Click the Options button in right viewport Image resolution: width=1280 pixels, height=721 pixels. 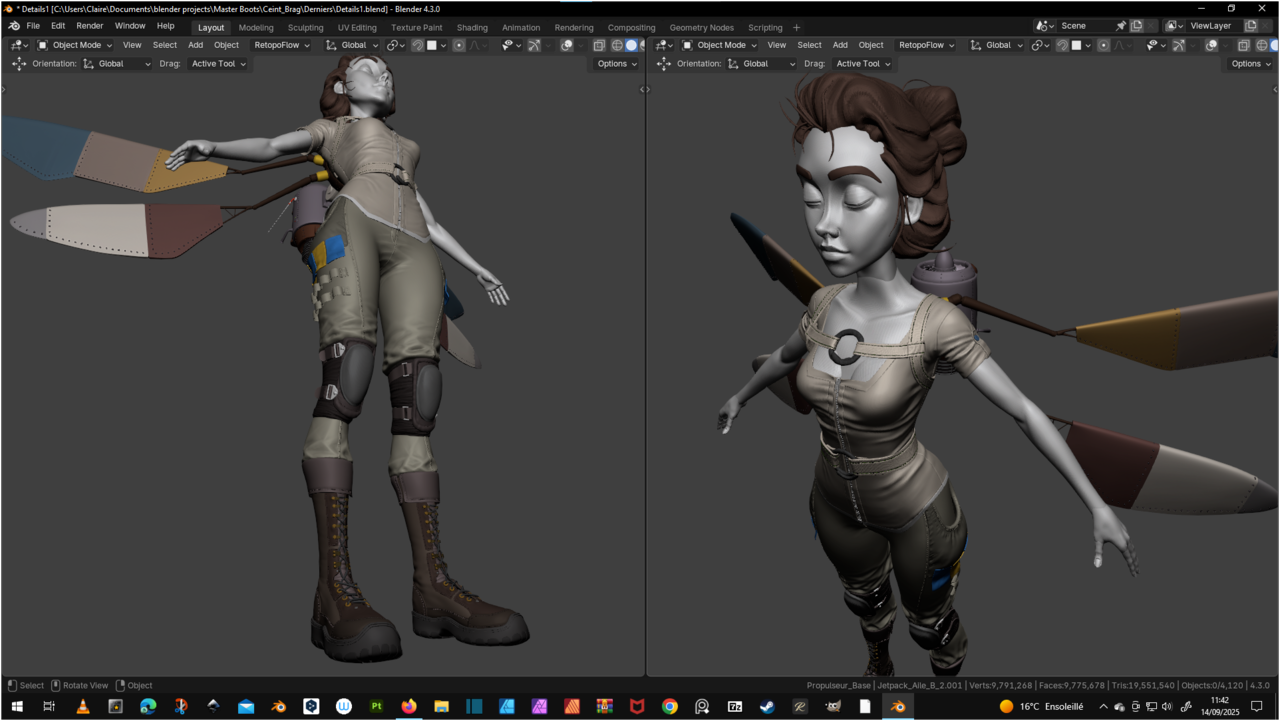tap(1250, 63)
